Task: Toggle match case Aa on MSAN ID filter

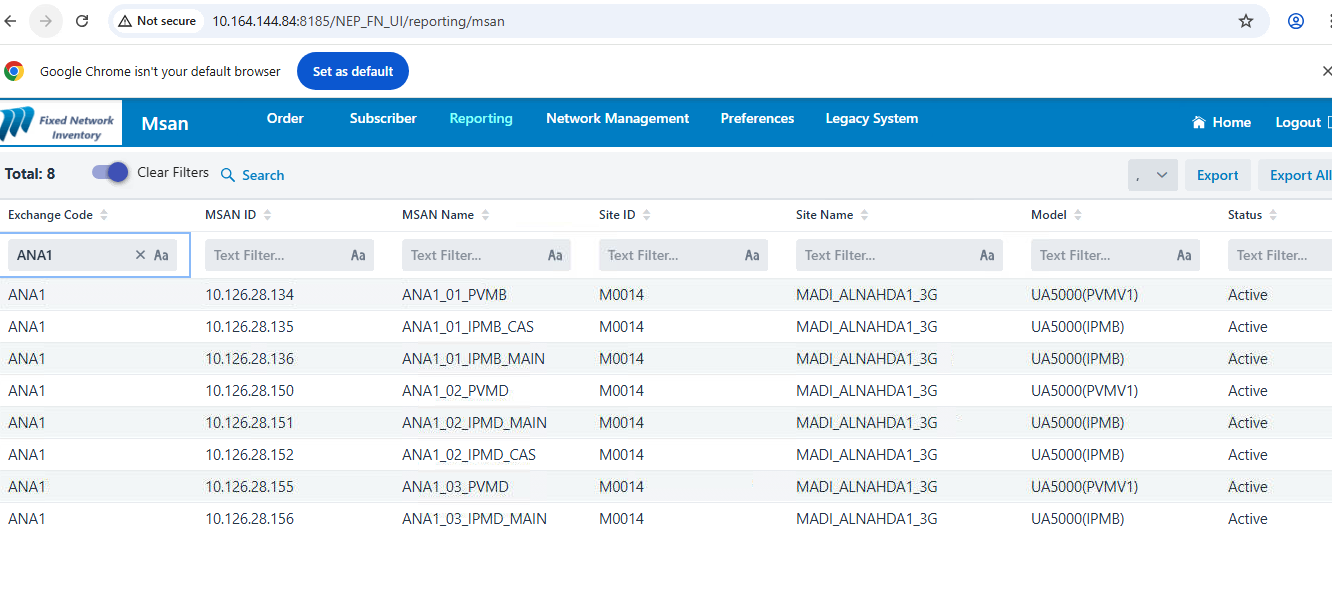Action: click(358, 255)
